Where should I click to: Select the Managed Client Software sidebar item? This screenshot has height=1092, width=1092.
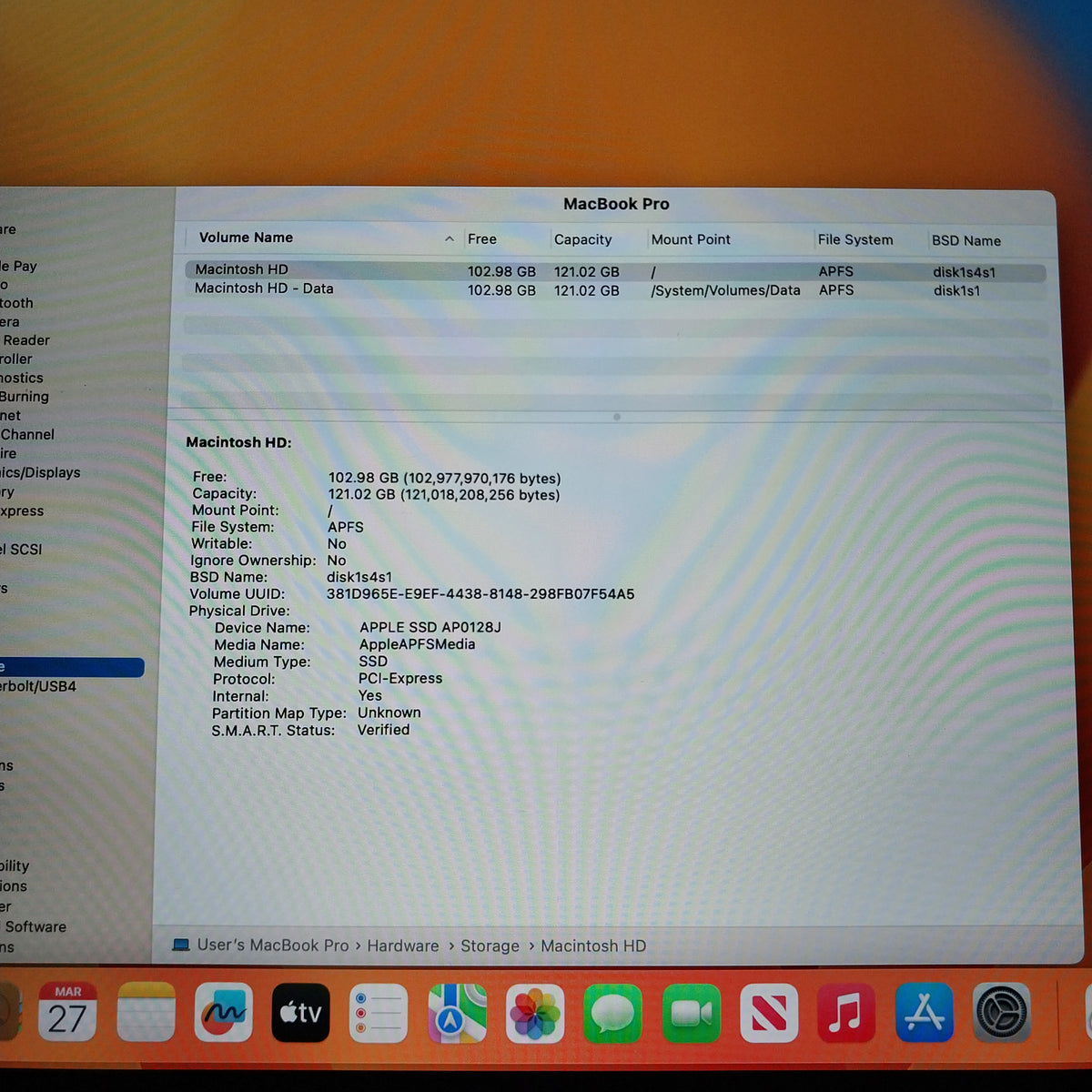34,927
